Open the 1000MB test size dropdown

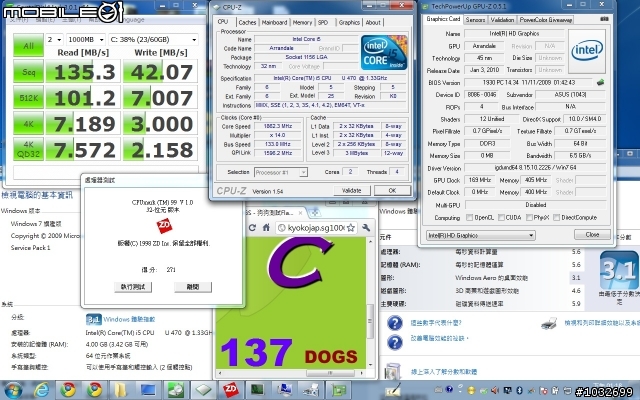[86, 40]
